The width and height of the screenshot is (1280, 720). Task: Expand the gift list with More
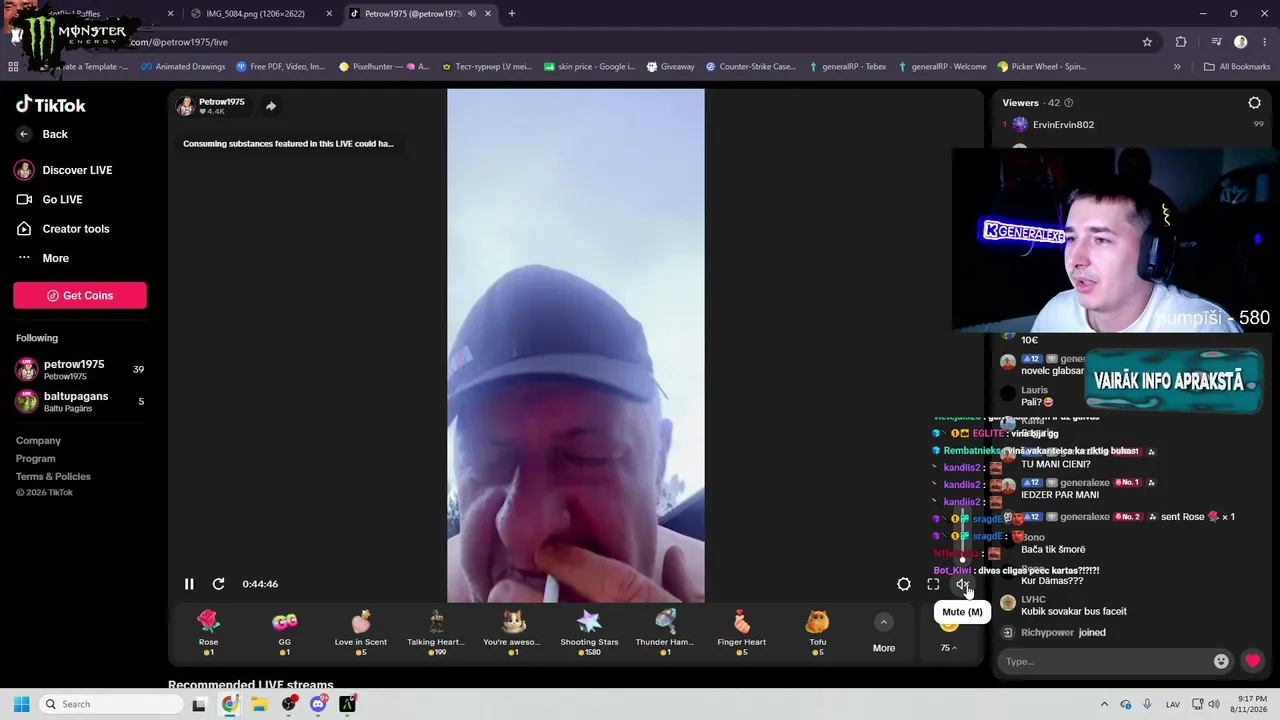click(x=884, y=633)
